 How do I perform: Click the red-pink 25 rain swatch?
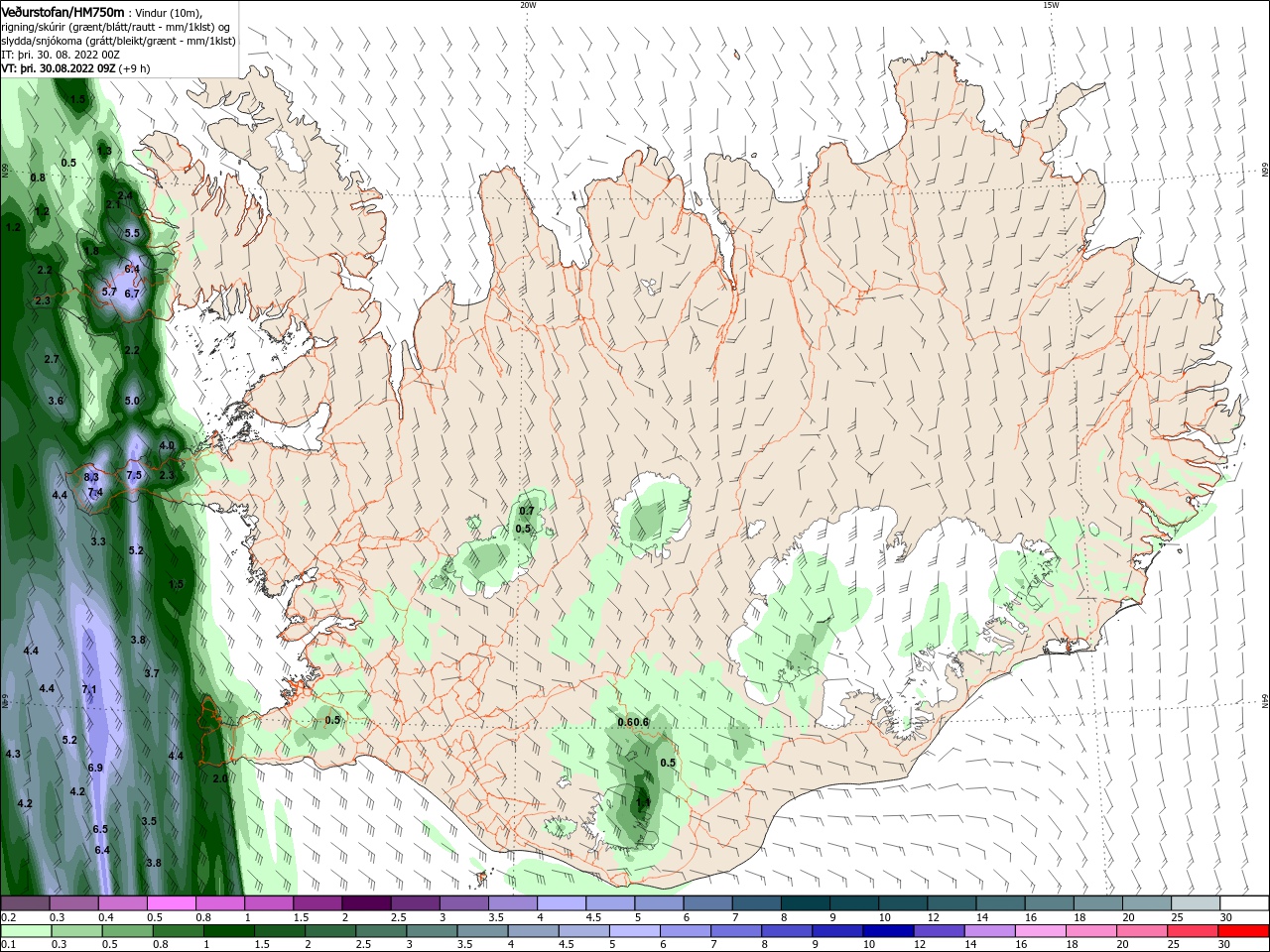(x=1194, y=931)
